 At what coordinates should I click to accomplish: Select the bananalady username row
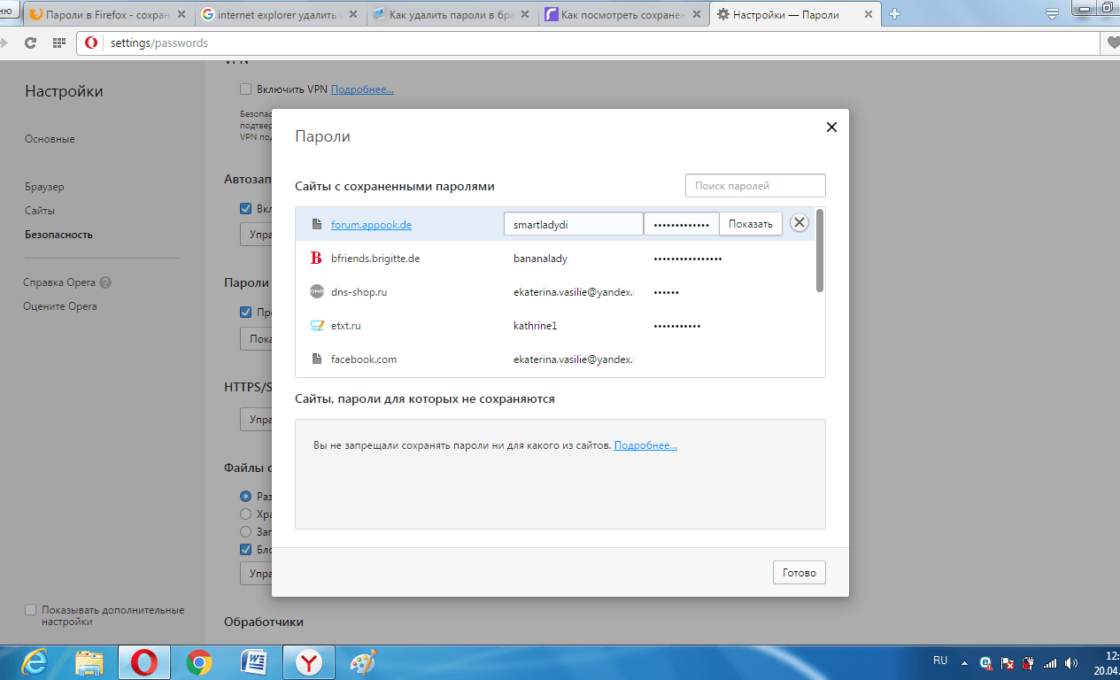coord(555,258)
